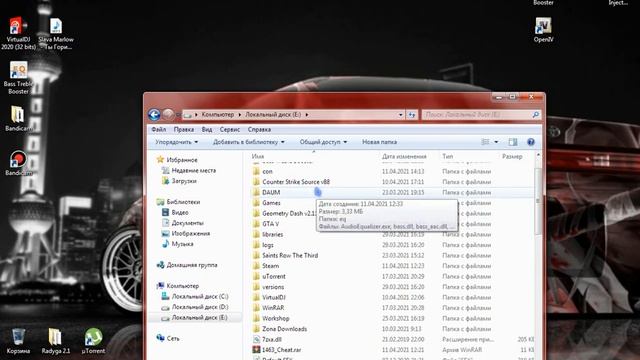
Task: Select Локальный диск (C:) in tree
Action: point(200,297)
